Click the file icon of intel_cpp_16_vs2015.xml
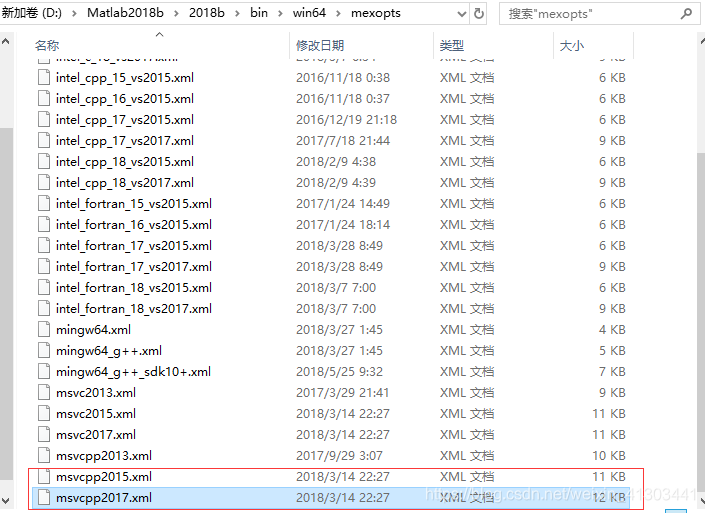 (44, 98)
